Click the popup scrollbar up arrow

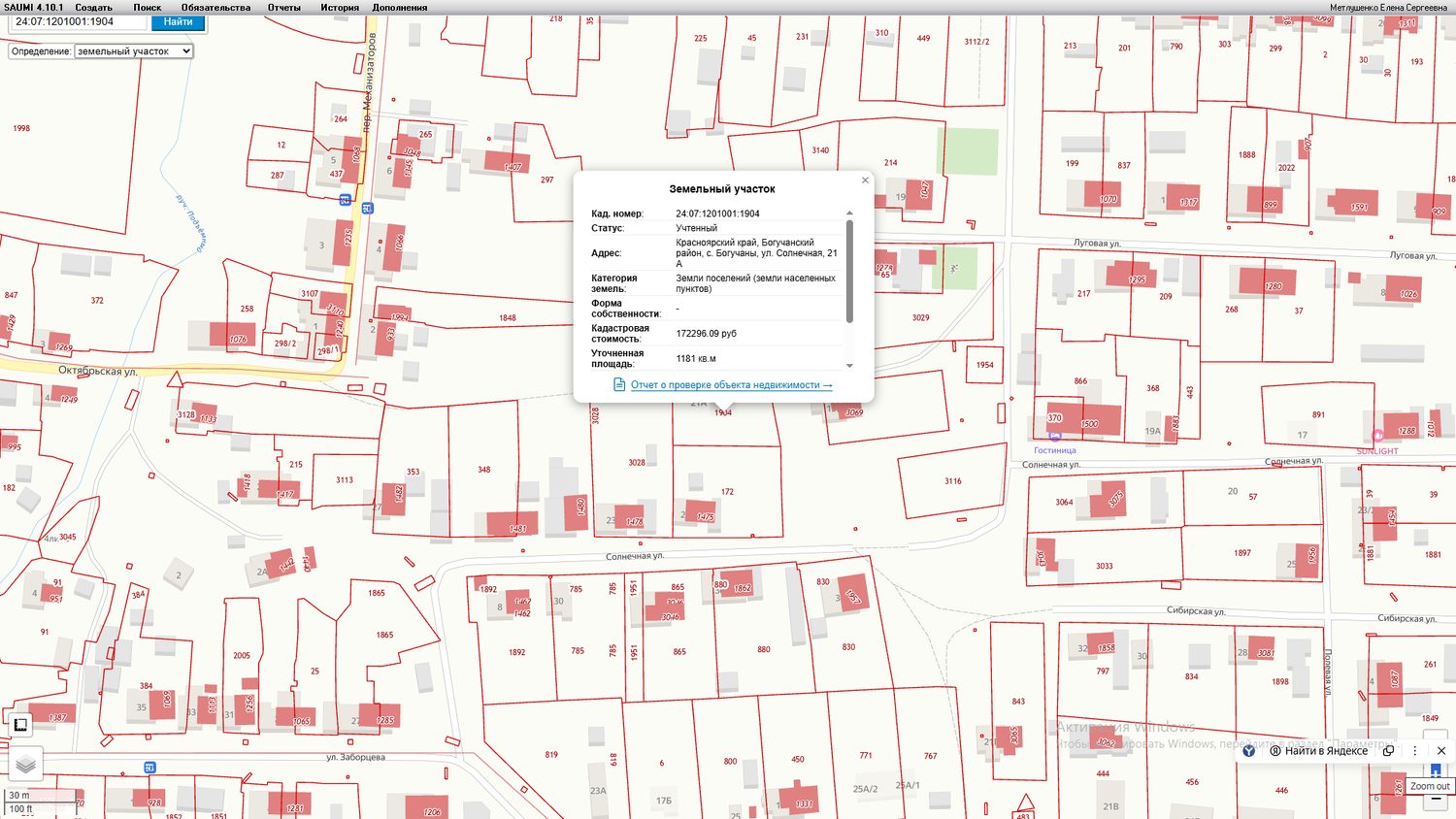tap(849, 213)
